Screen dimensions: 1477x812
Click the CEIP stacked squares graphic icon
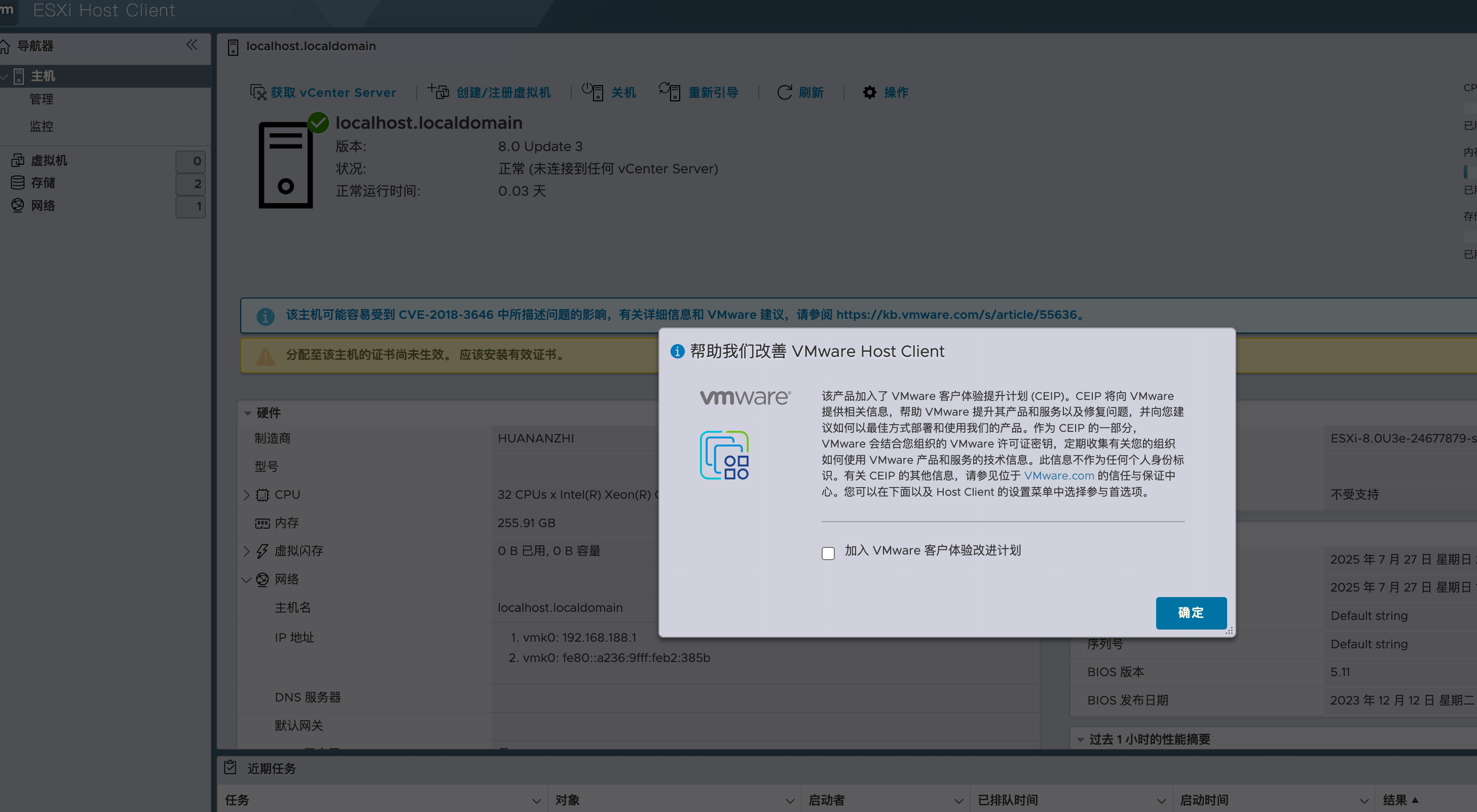[724, 455]
